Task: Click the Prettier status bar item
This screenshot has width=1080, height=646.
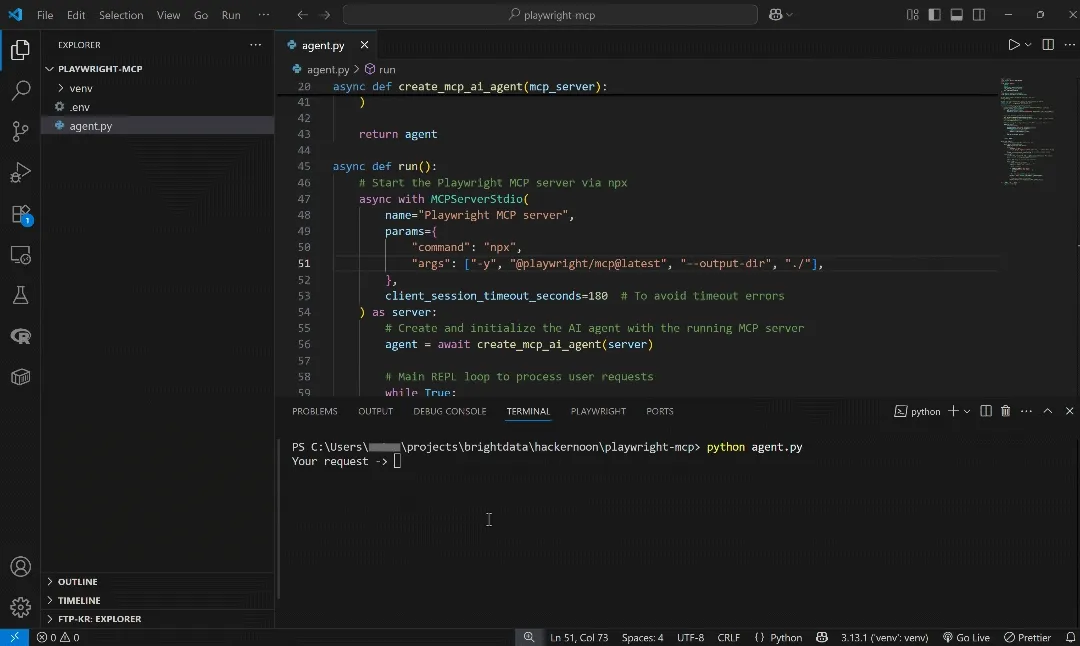Action: pyautogui.click(x=1027, y=637)
